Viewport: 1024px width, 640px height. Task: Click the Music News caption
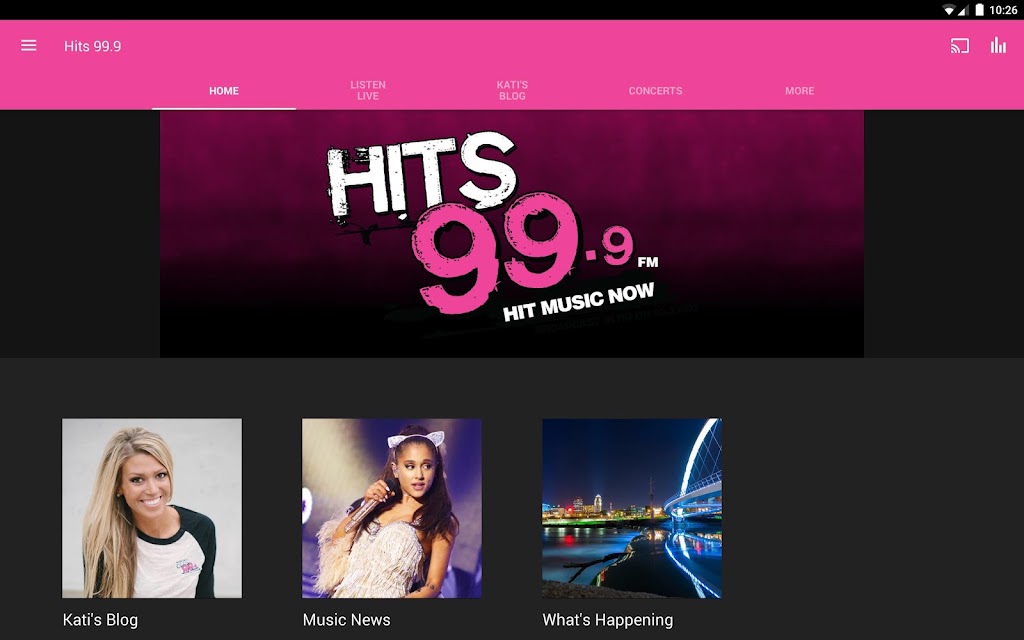(x=347, y=620)
